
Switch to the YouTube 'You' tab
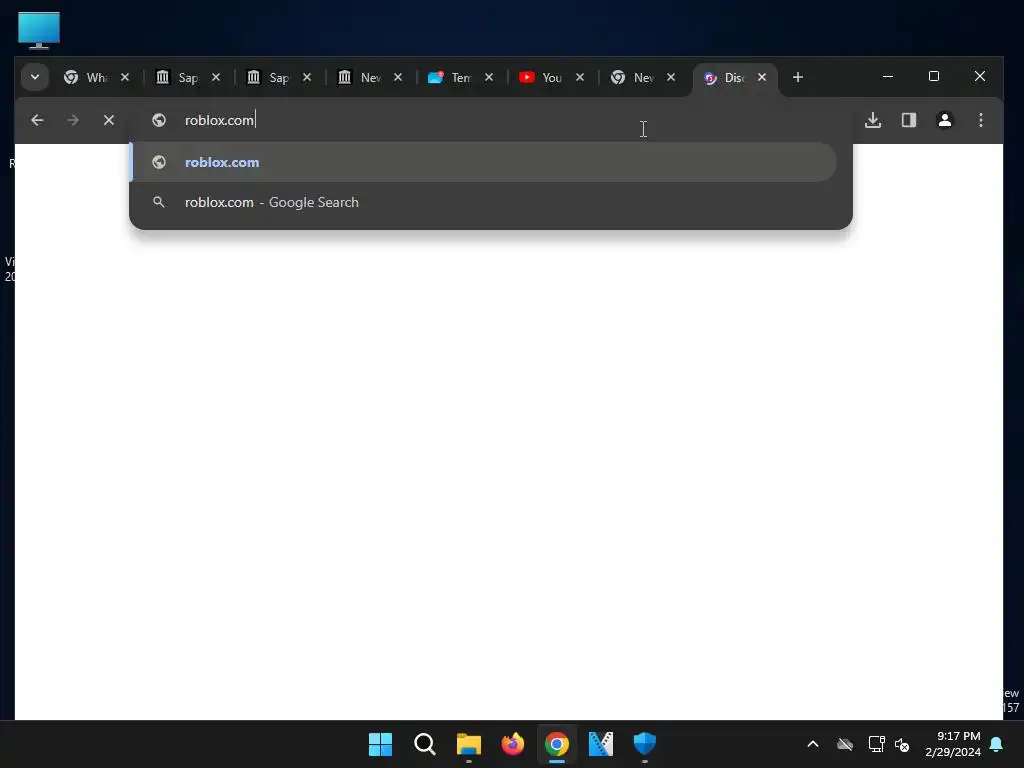[551, 78]
